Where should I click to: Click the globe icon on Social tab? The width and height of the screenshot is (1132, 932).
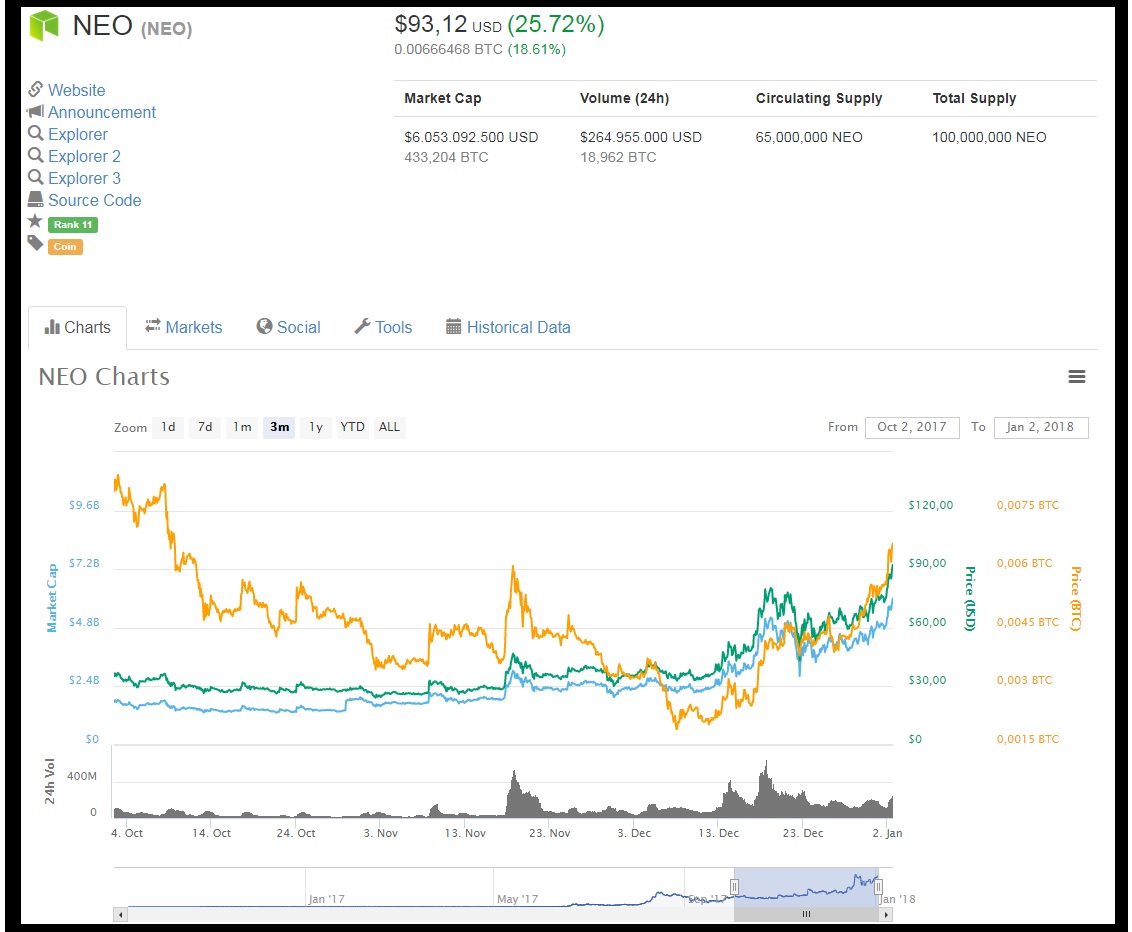[264, 326]
